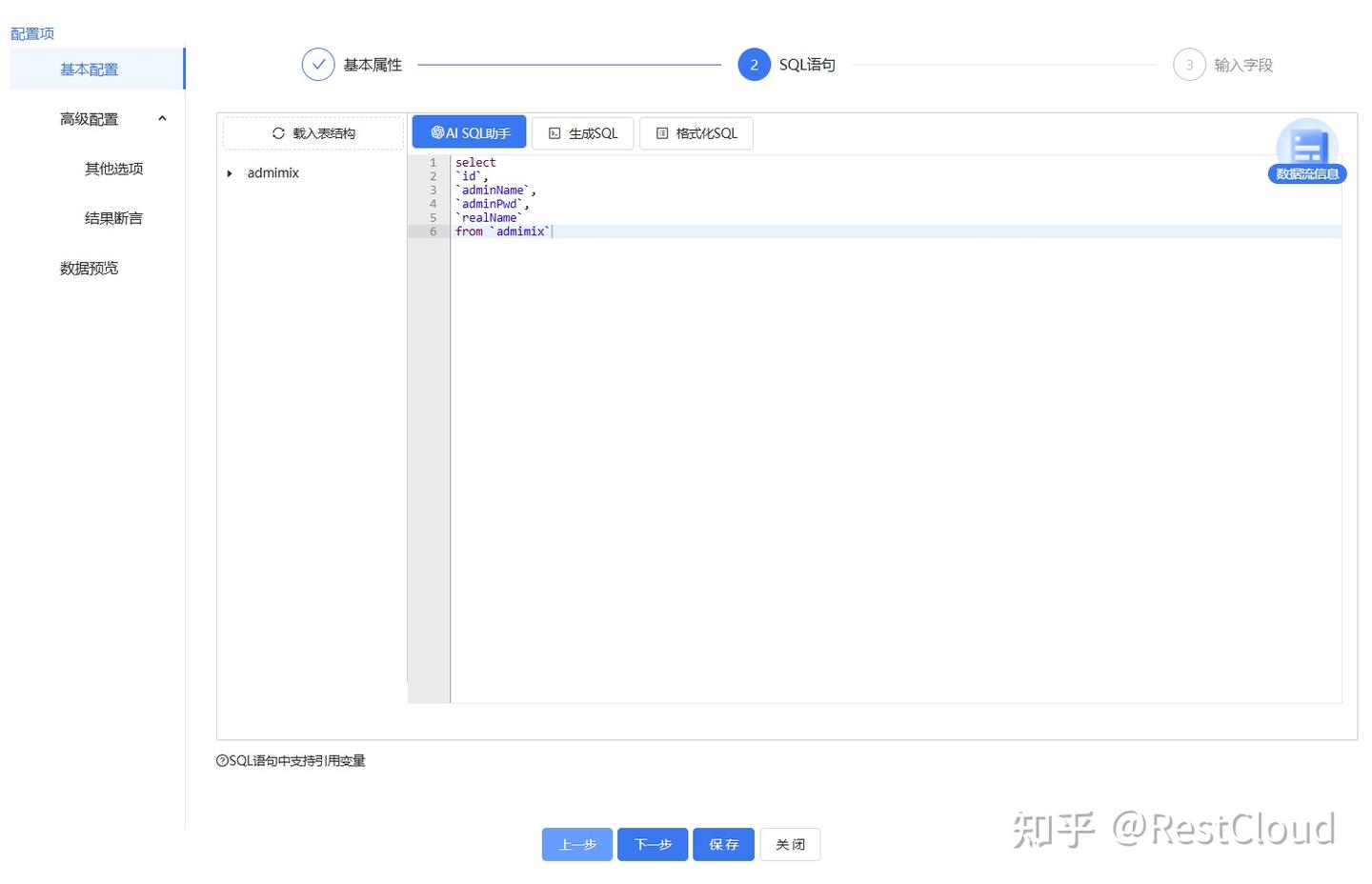
Task: Click `adminPwd` in the SQL editor
Action: pos(490,204)
